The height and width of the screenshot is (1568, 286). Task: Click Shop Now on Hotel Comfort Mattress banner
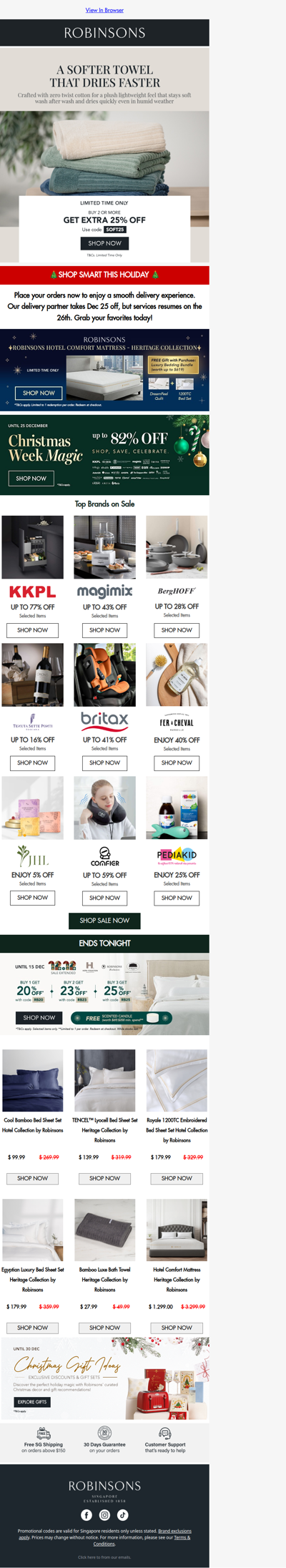(x=39, y=393)
